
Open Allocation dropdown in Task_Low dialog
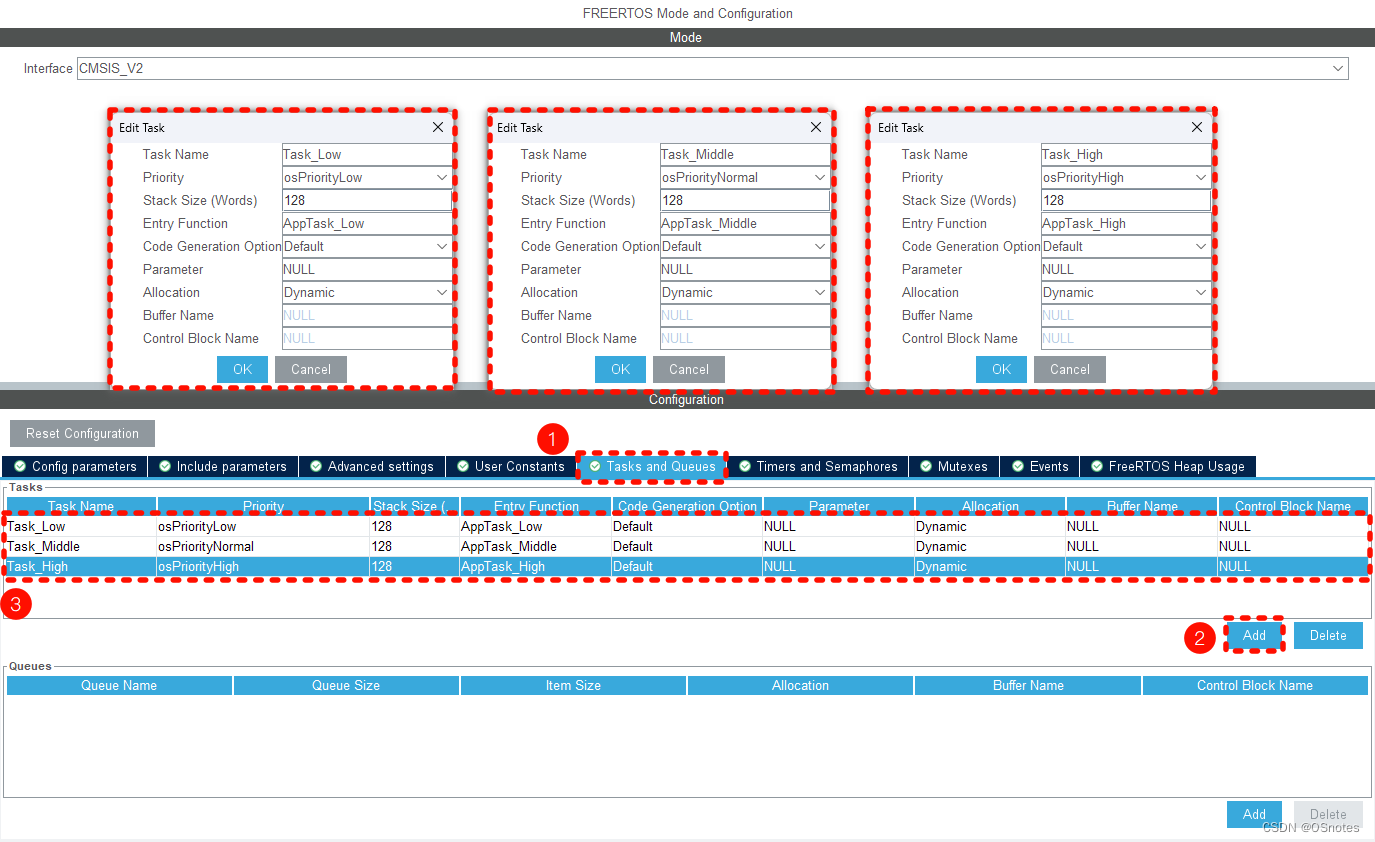pyautogui.click(x=367, y=292)
